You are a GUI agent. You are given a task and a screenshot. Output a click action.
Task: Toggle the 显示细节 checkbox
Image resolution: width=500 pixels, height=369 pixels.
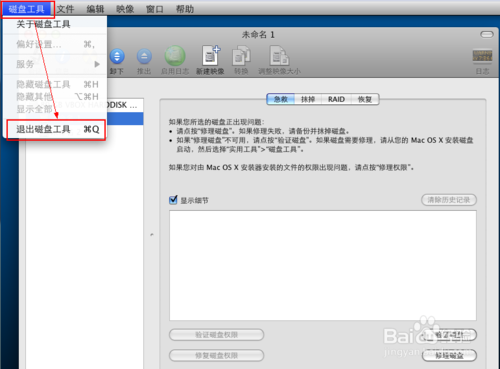(173, 200)
